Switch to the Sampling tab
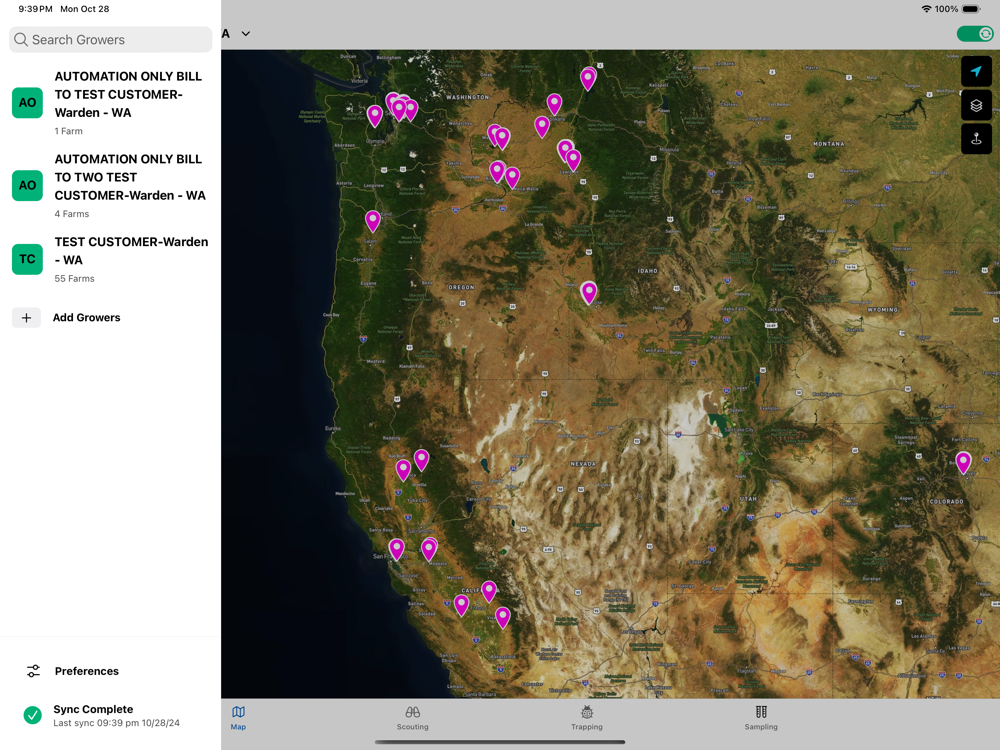Image resolution: width=1000 pixels, height=750 pixels. click(761, 717)
